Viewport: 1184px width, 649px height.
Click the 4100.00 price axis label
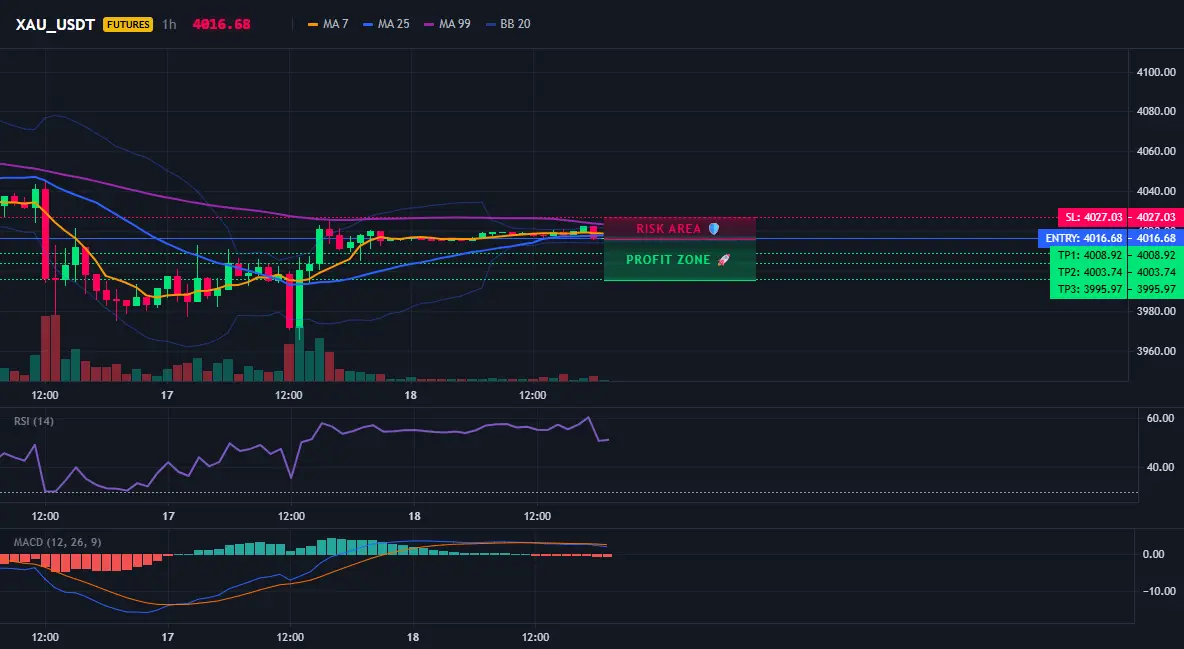[x=1156, y=73]
